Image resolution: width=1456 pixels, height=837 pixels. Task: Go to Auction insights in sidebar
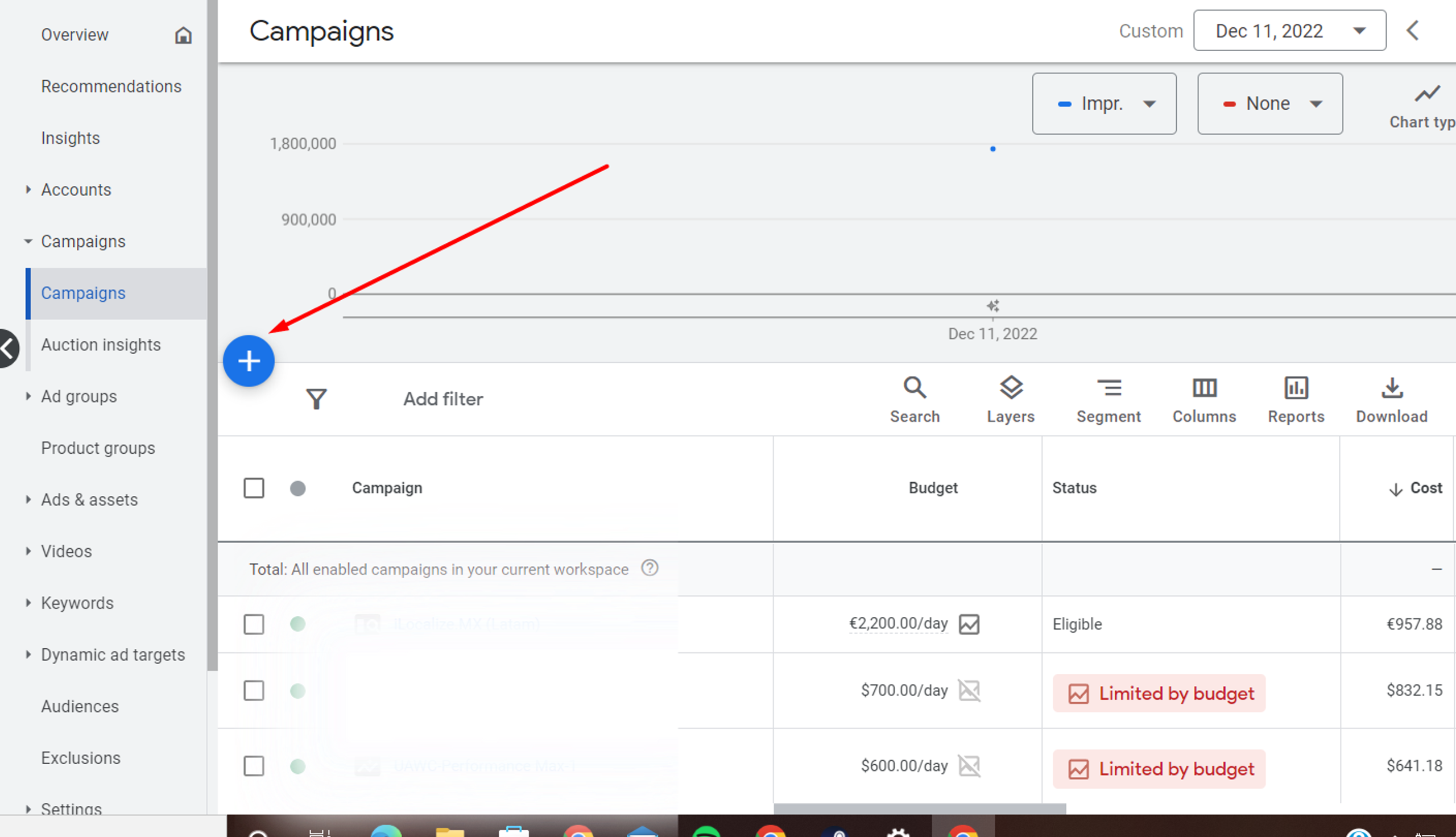(x=101, y=345)
